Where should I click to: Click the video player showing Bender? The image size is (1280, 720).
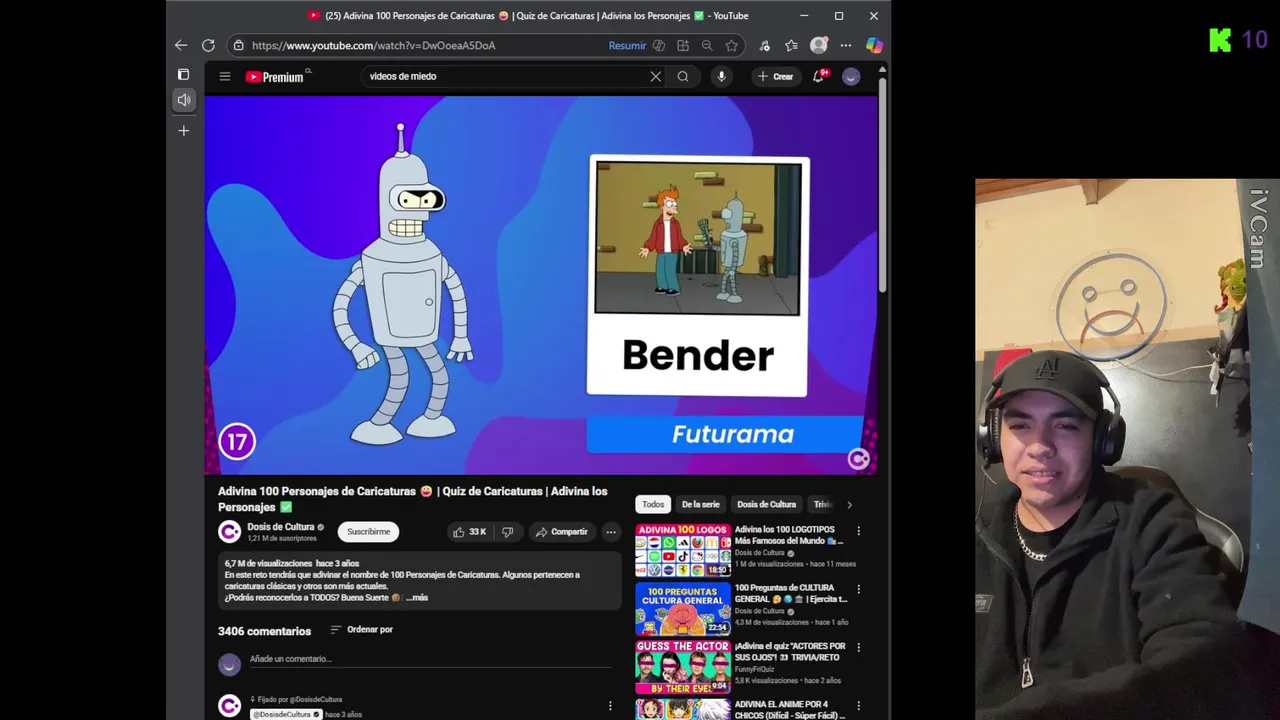point(541,285)
